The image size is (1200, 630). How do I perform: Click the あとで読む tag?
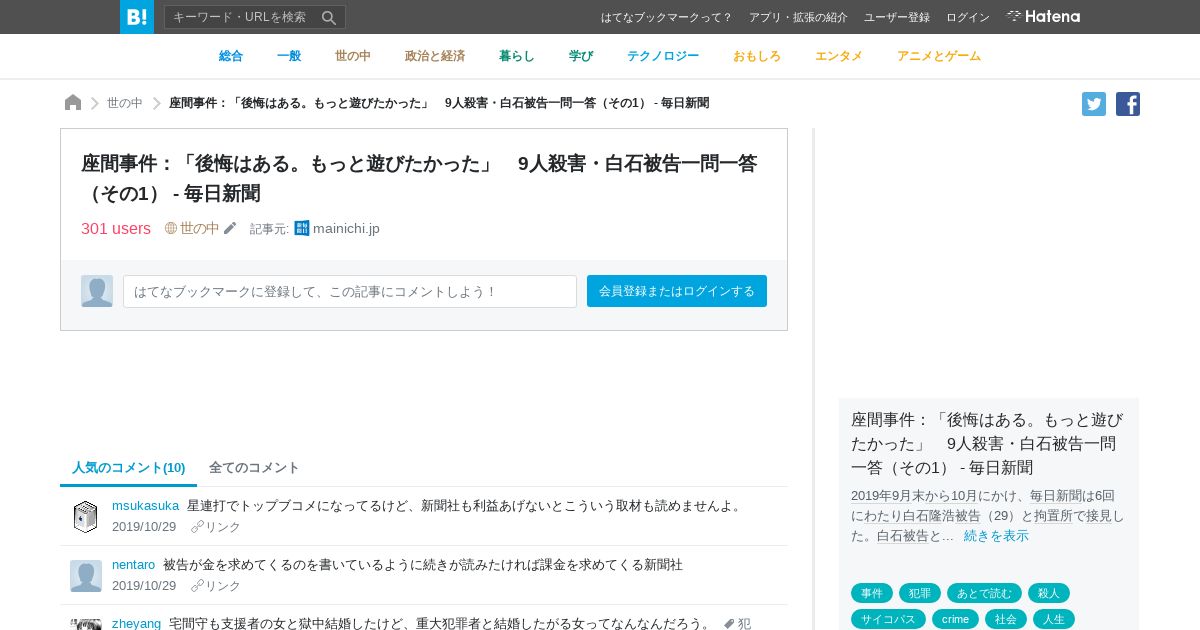[984, 593]
